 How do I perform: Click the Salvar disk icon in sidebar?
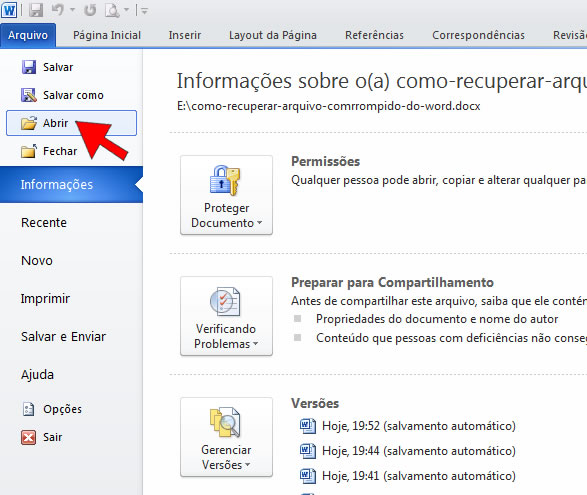point(29,67)
